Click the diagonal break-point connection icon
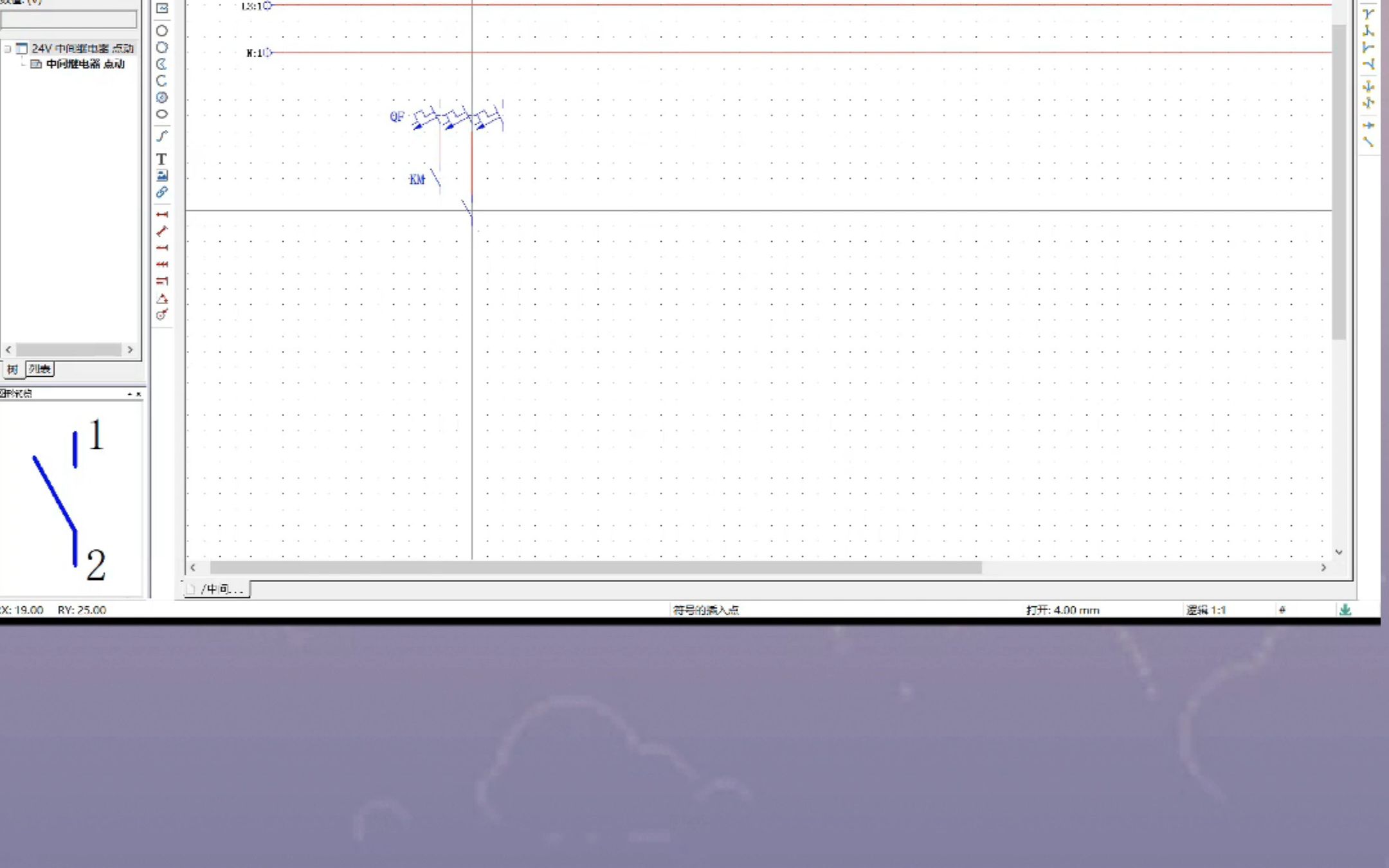 [x=1368, y=142]
